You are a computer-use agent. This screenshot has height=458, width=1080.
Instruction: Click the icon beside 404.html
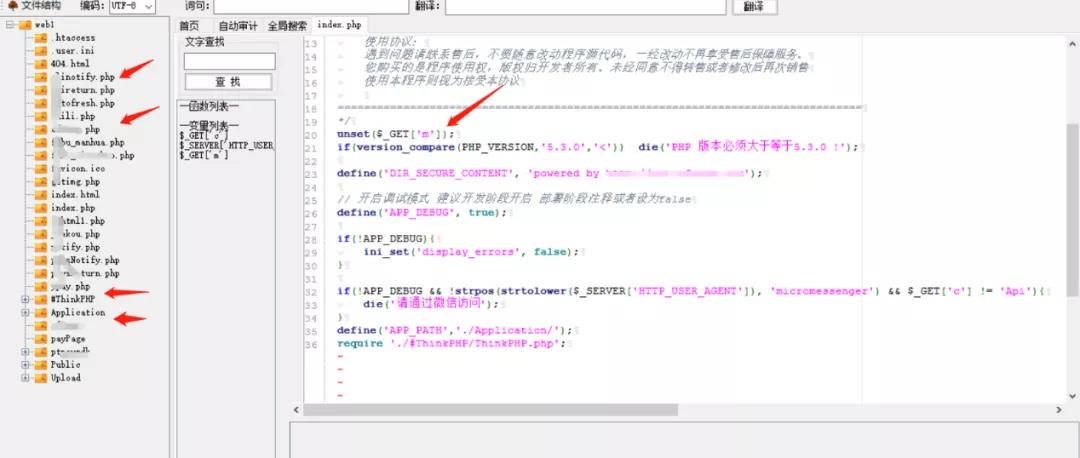point(41,64)
